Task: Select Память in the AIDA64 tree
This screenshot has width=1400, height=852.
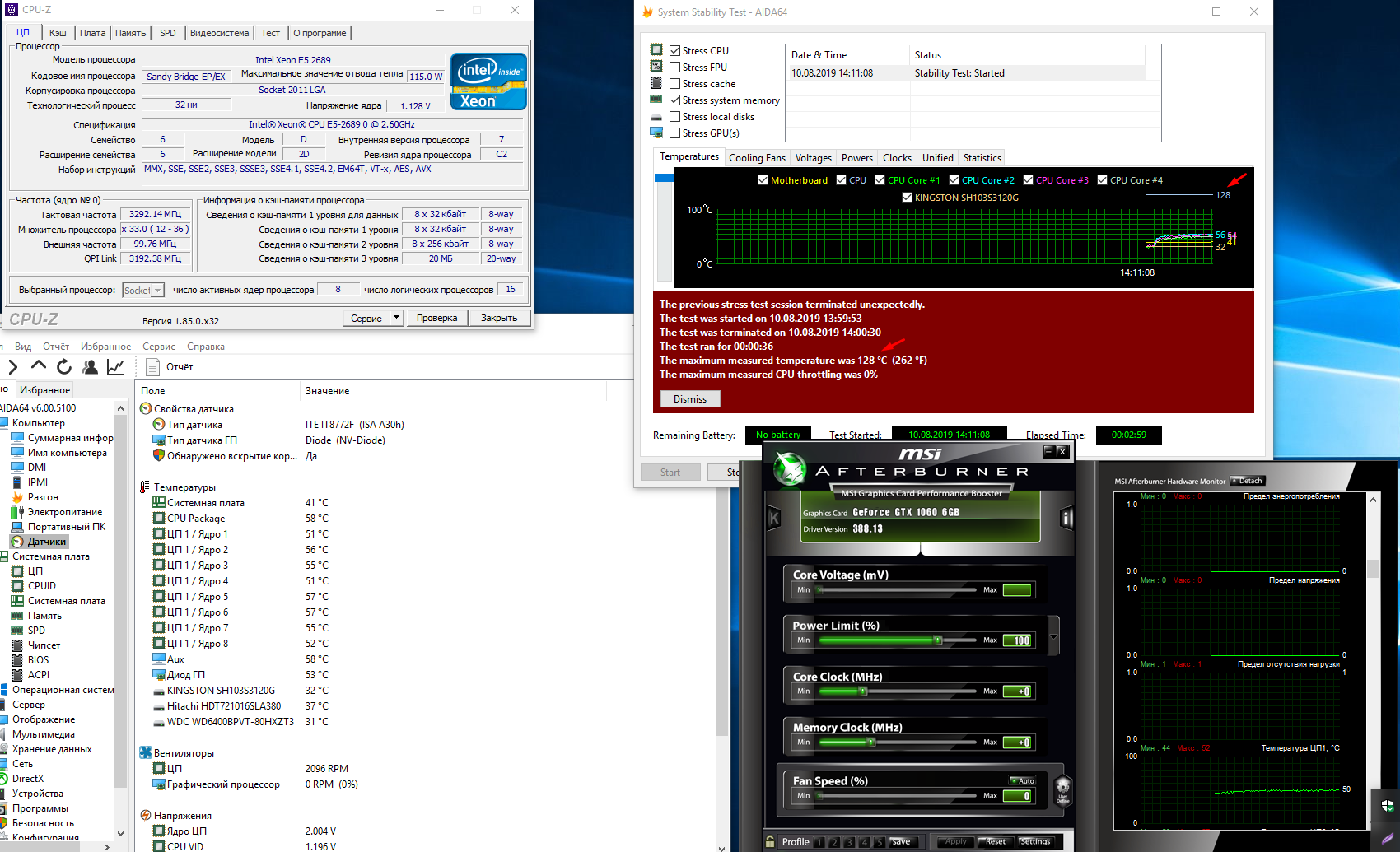Action: [x=44, y=616]
